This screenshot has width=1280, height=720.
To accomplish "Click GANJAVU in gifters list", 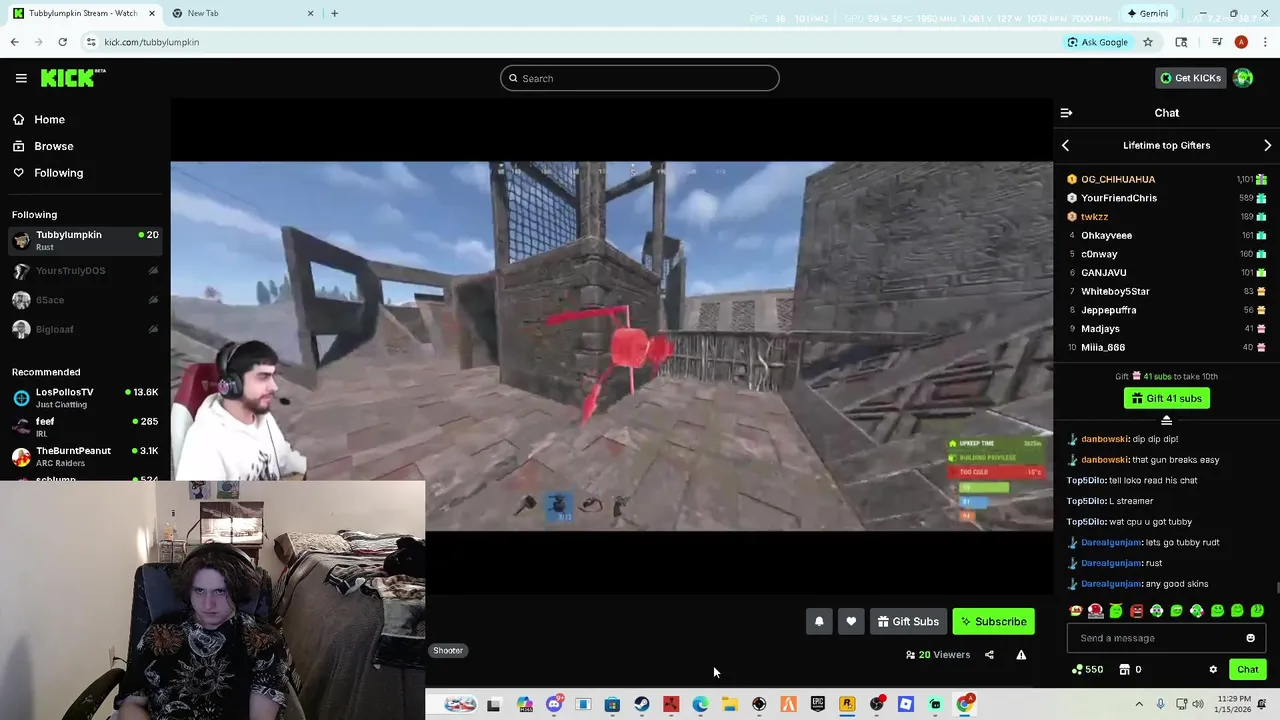I will point(1103,273).
